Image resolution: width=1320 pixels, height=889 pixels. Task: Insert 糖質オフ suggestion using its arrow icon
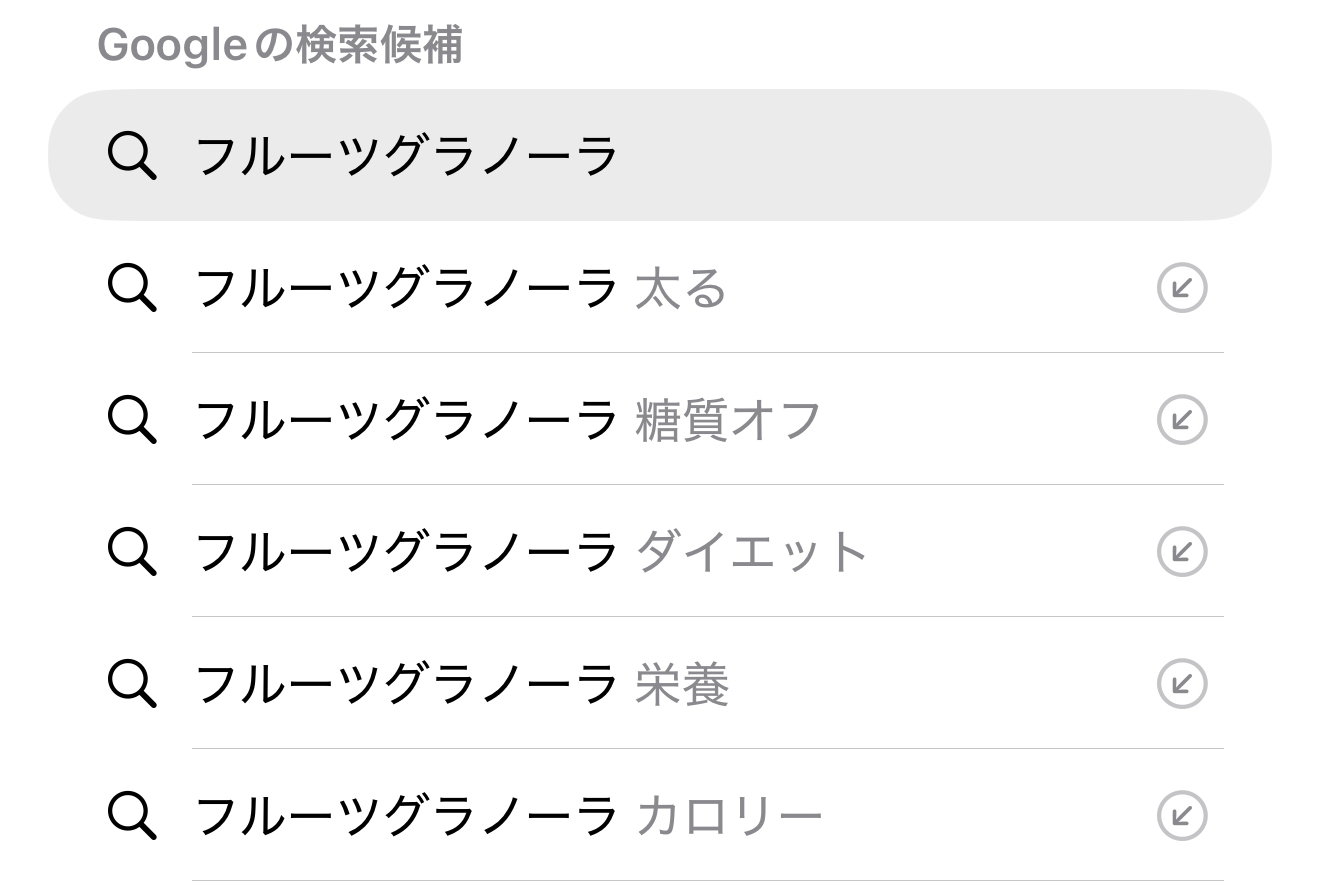pyautogui.click(x=1182, y=420)
